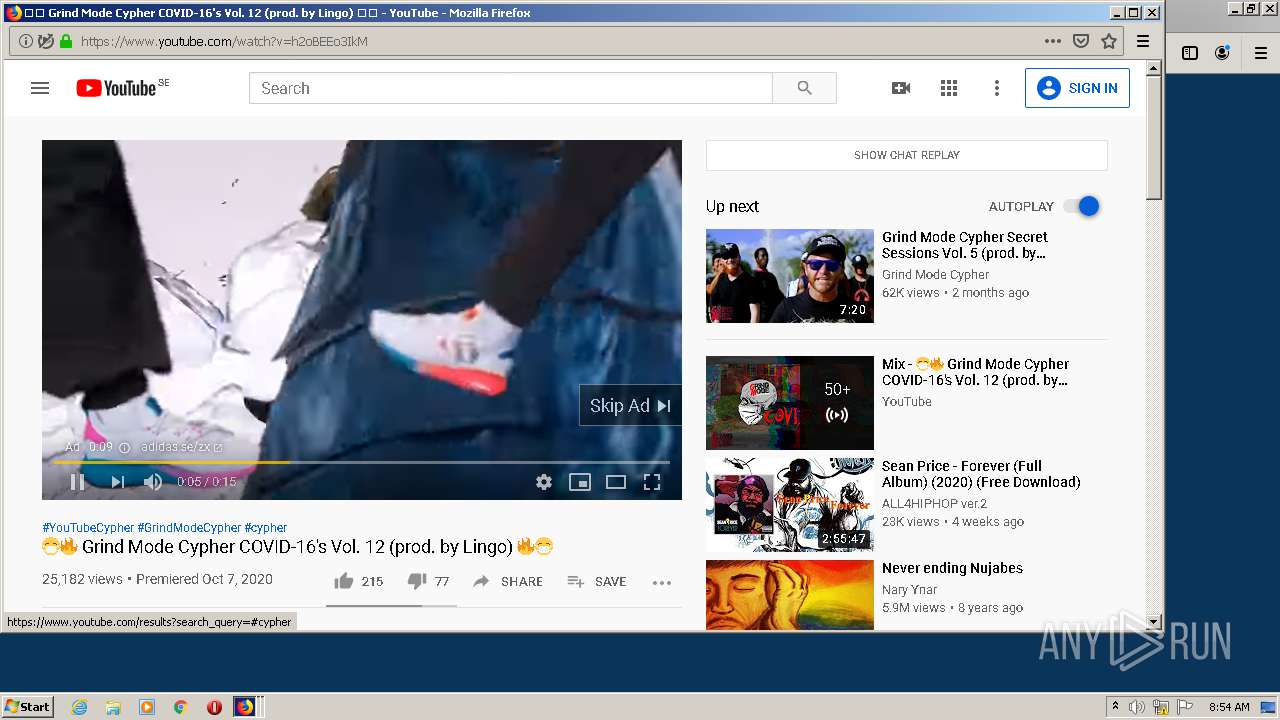Image resolution: width=1280 pixels, height=720 pixels.
Task: Click the #YouTubeCypher hashtag
Action: pos(88,527)
